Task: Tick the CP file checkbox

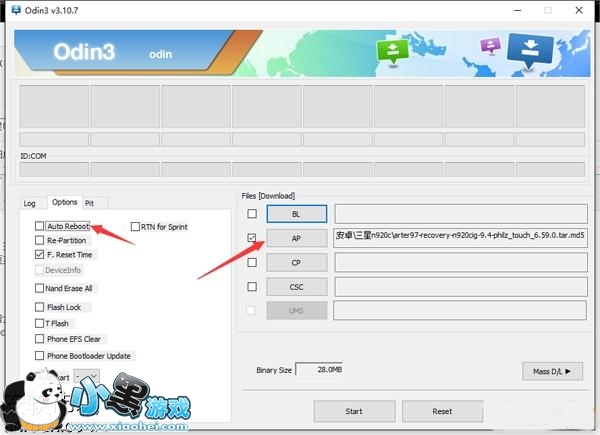Action: click(x=252, y=262)
